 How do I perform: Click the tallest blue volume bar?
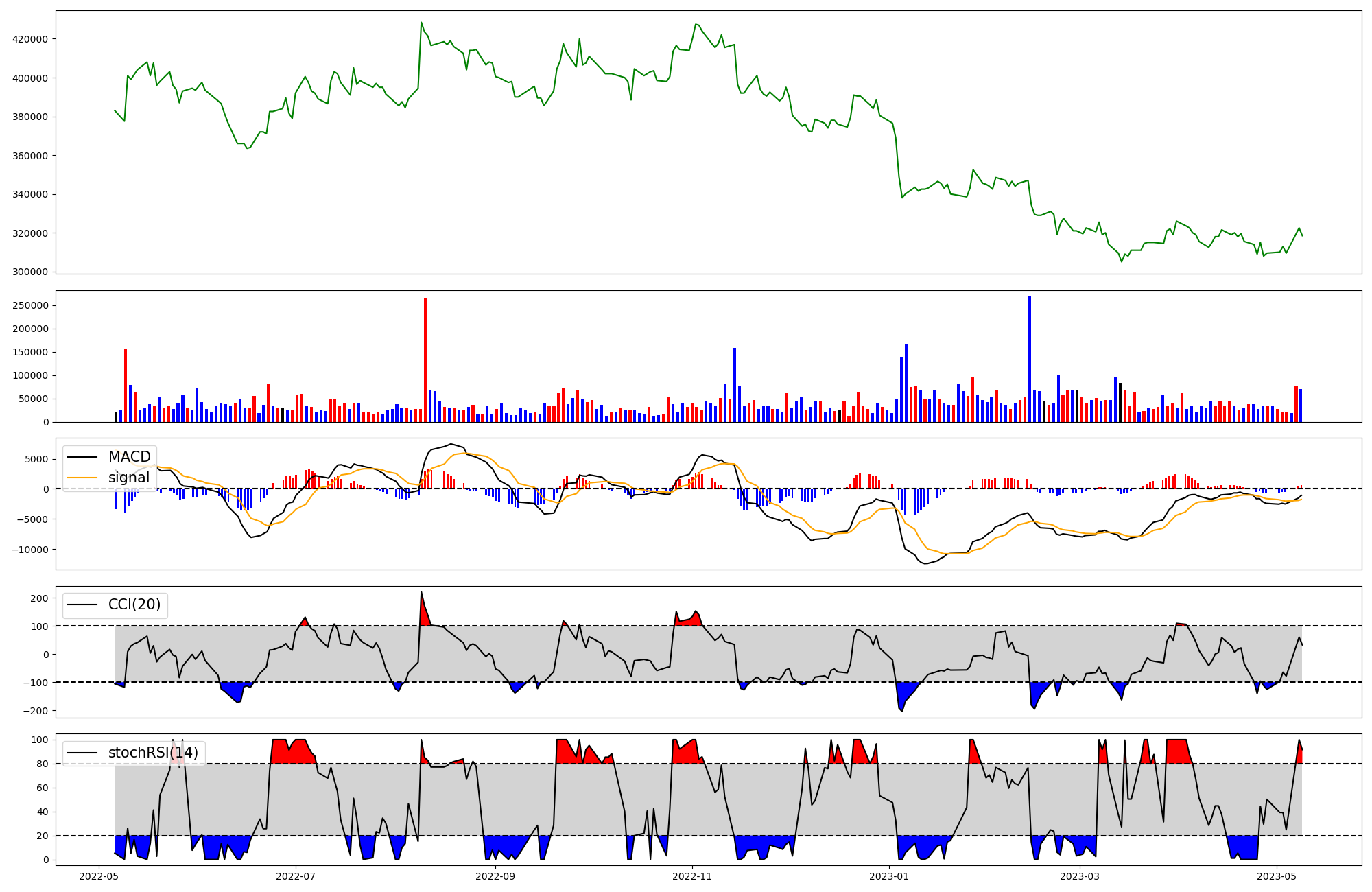1030,358
